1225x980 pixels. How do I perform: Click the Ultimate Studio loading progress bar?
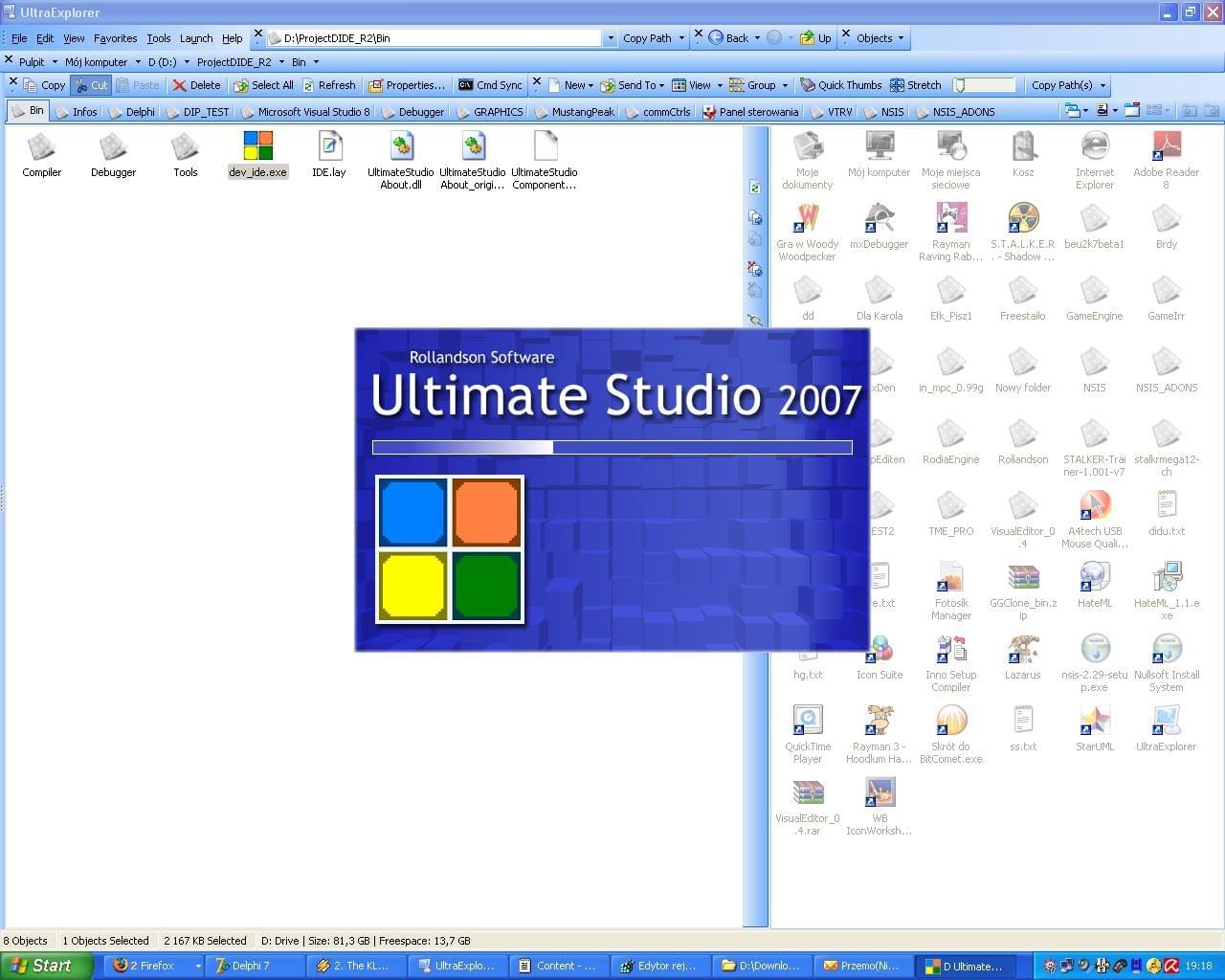click(612, 447)
